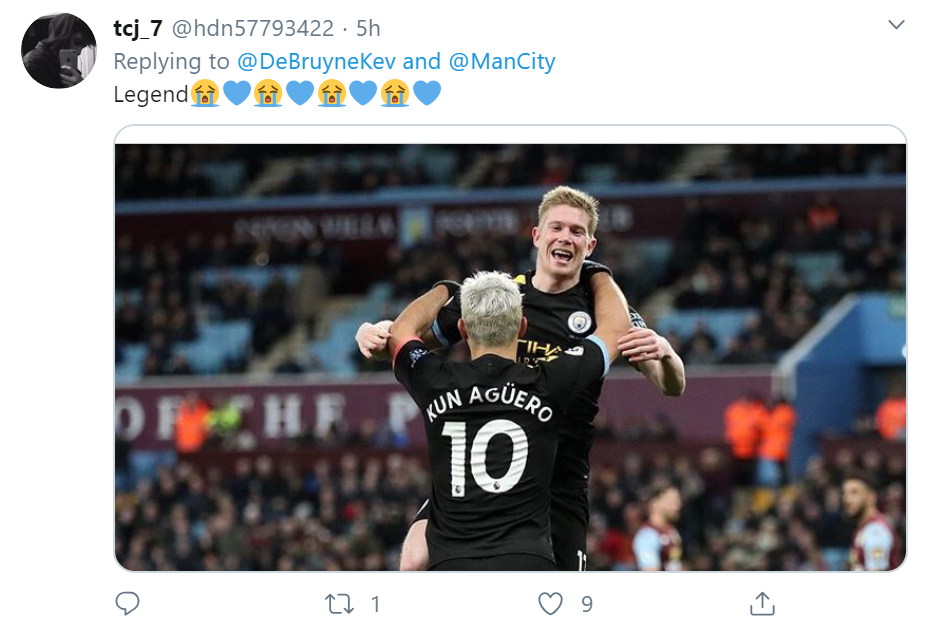The image size is (926, 628).
Task: Click the 5h timestamp
Action: point(368,28)
